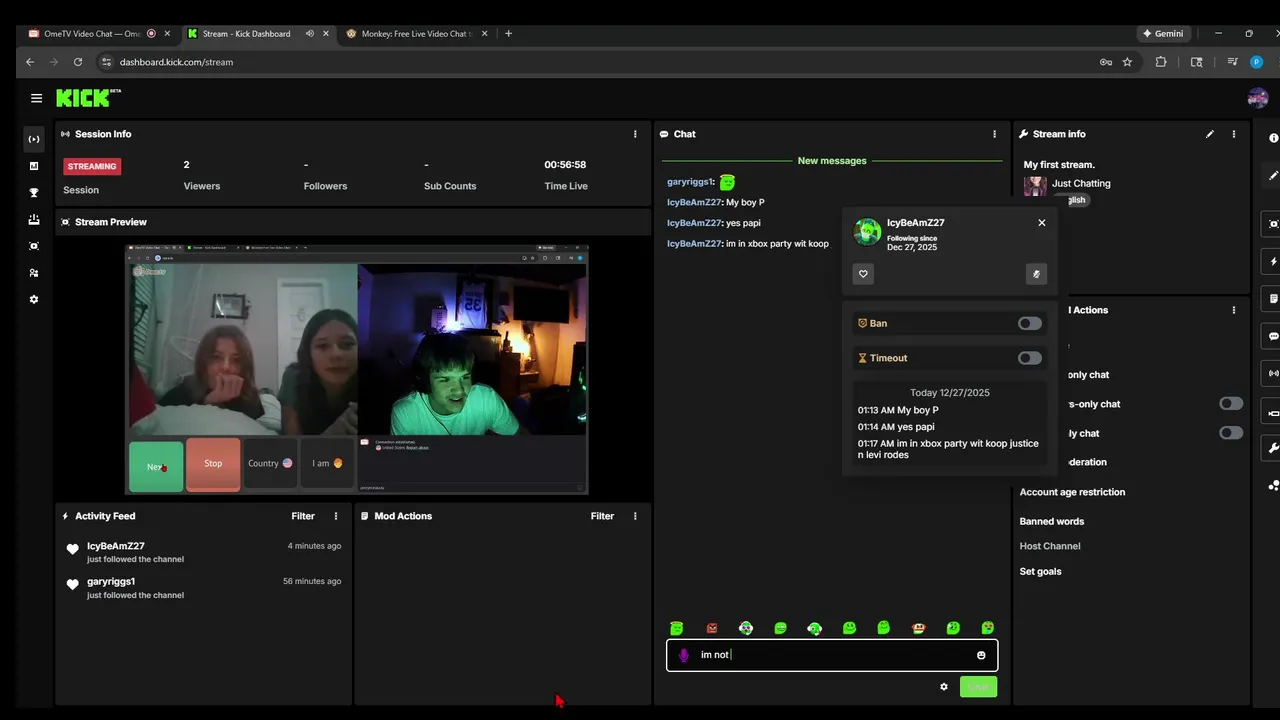Open the Channel Actions three-dot menu

[1234, 310]
